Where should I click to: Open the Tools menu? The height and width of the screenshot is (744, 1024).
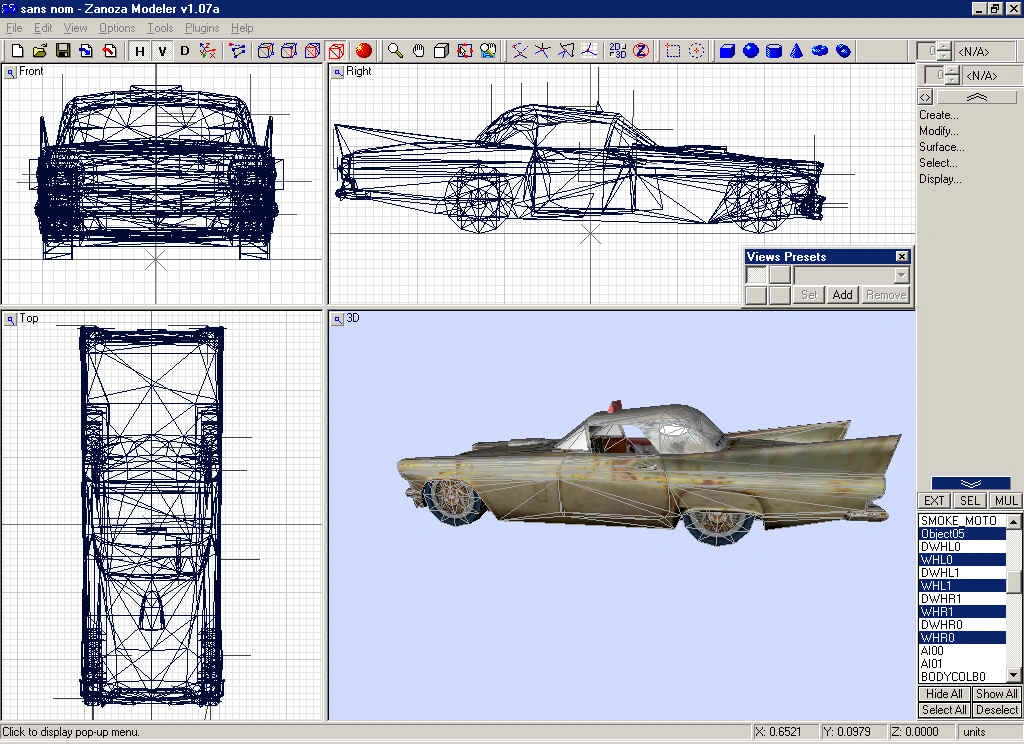160,28
